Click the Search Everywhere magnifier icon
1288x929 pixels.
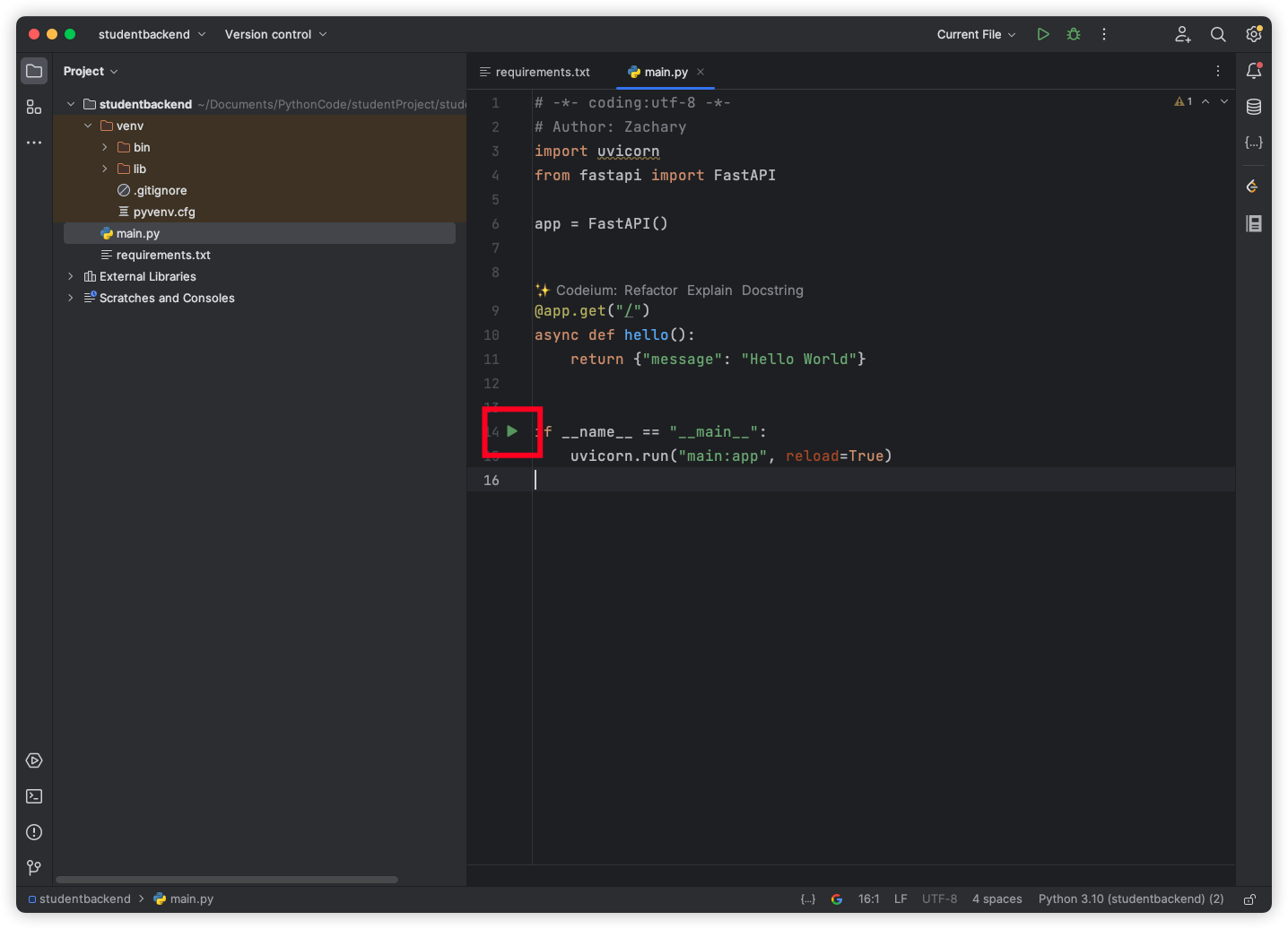[1217, 34]
